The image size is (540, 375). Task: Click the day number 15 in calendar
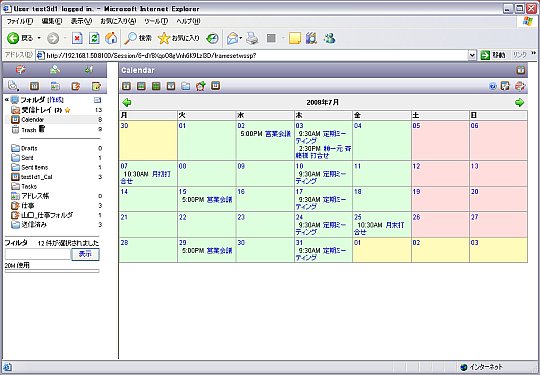tap(183, 192)
